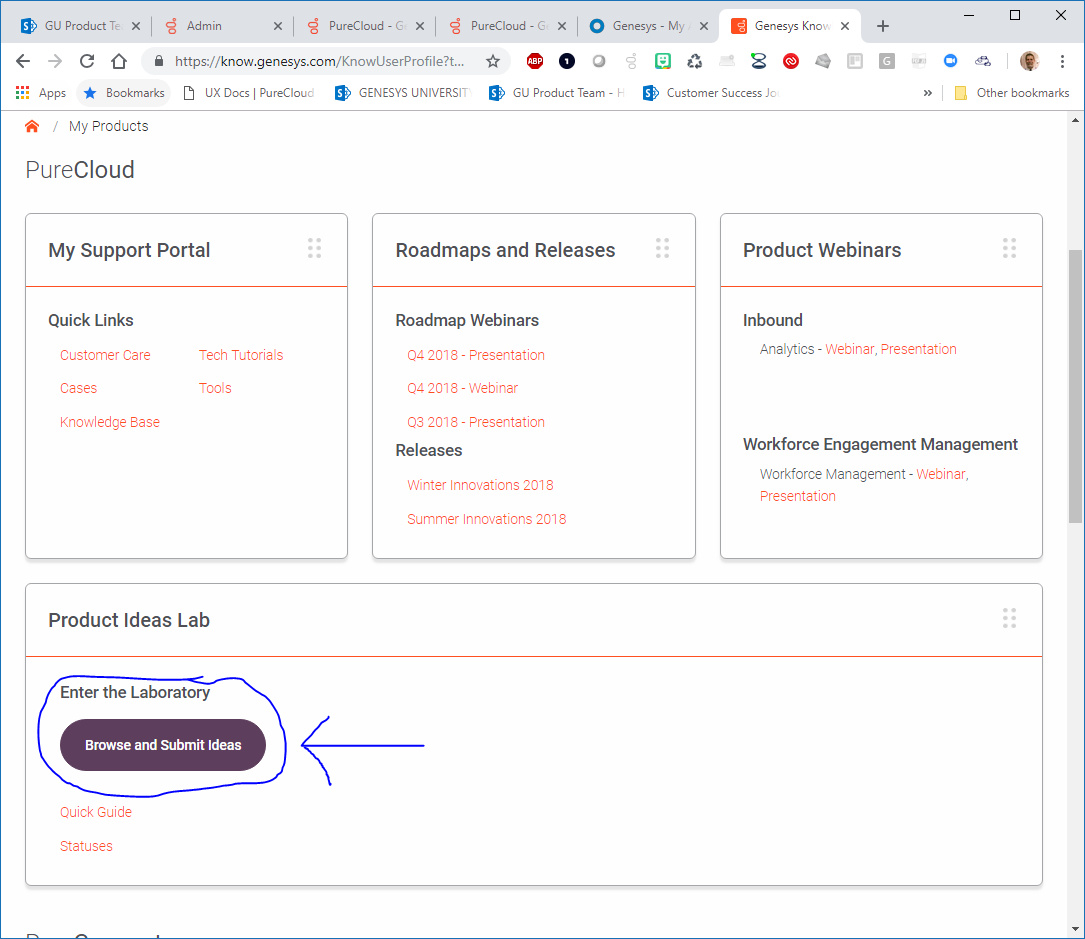Image resolution: width=1085 pixels, height=939 pixels.
Task: Click the Browse and Submit Ideas button
Action: 163,745
